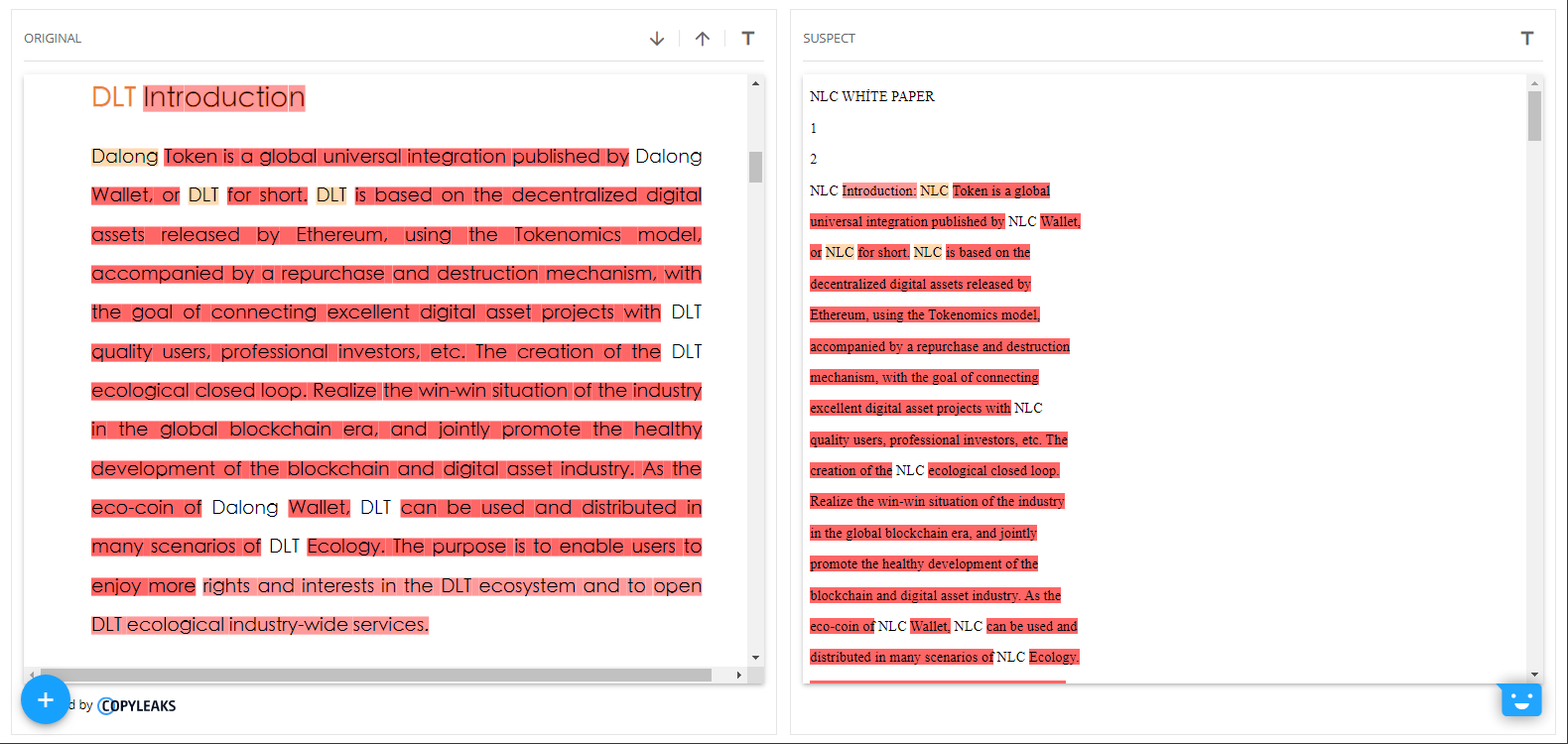Click 'distributed in many scenarios of' suspect text
The height and width of the screenshot is (744, 1568).
point(901,657)
